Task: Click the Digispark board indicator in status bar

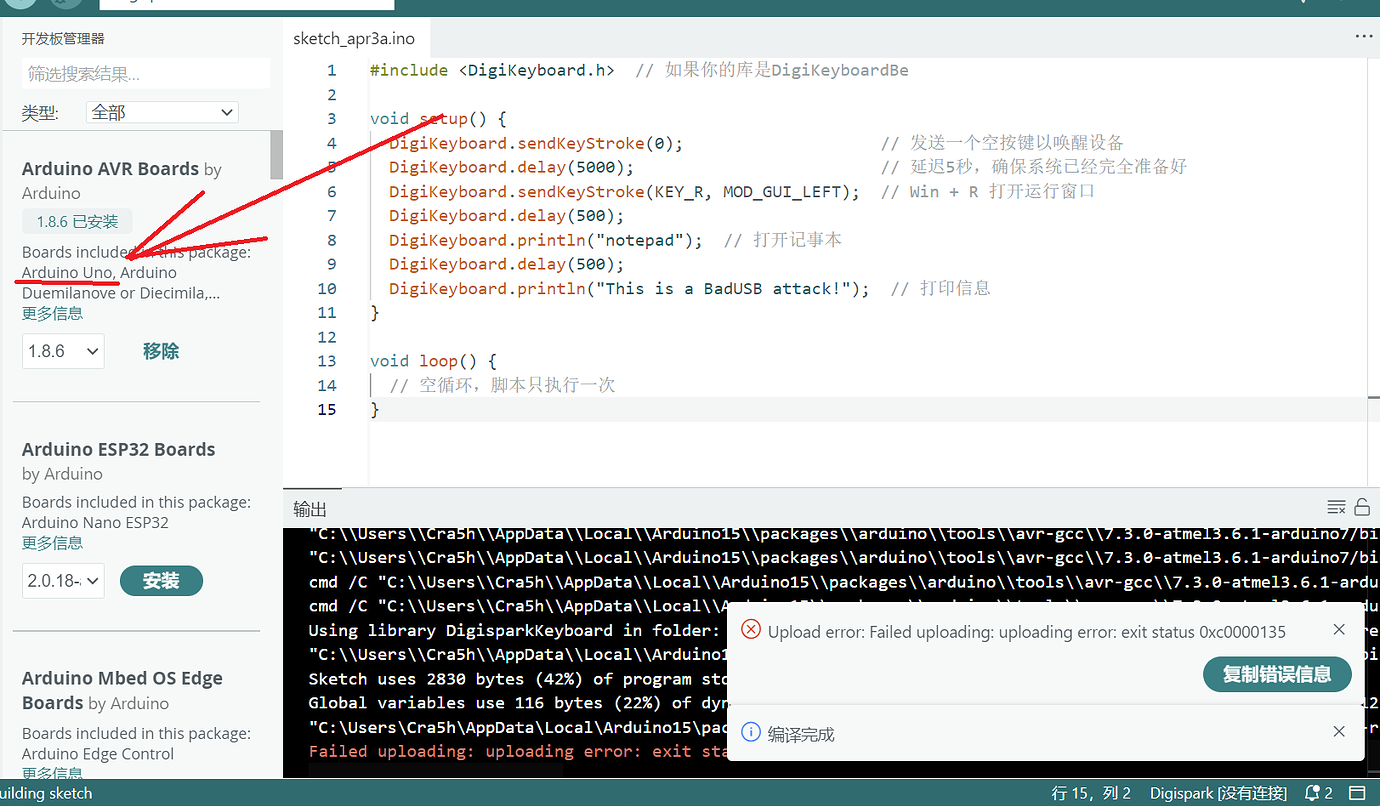Action: tap(1217, 792)
